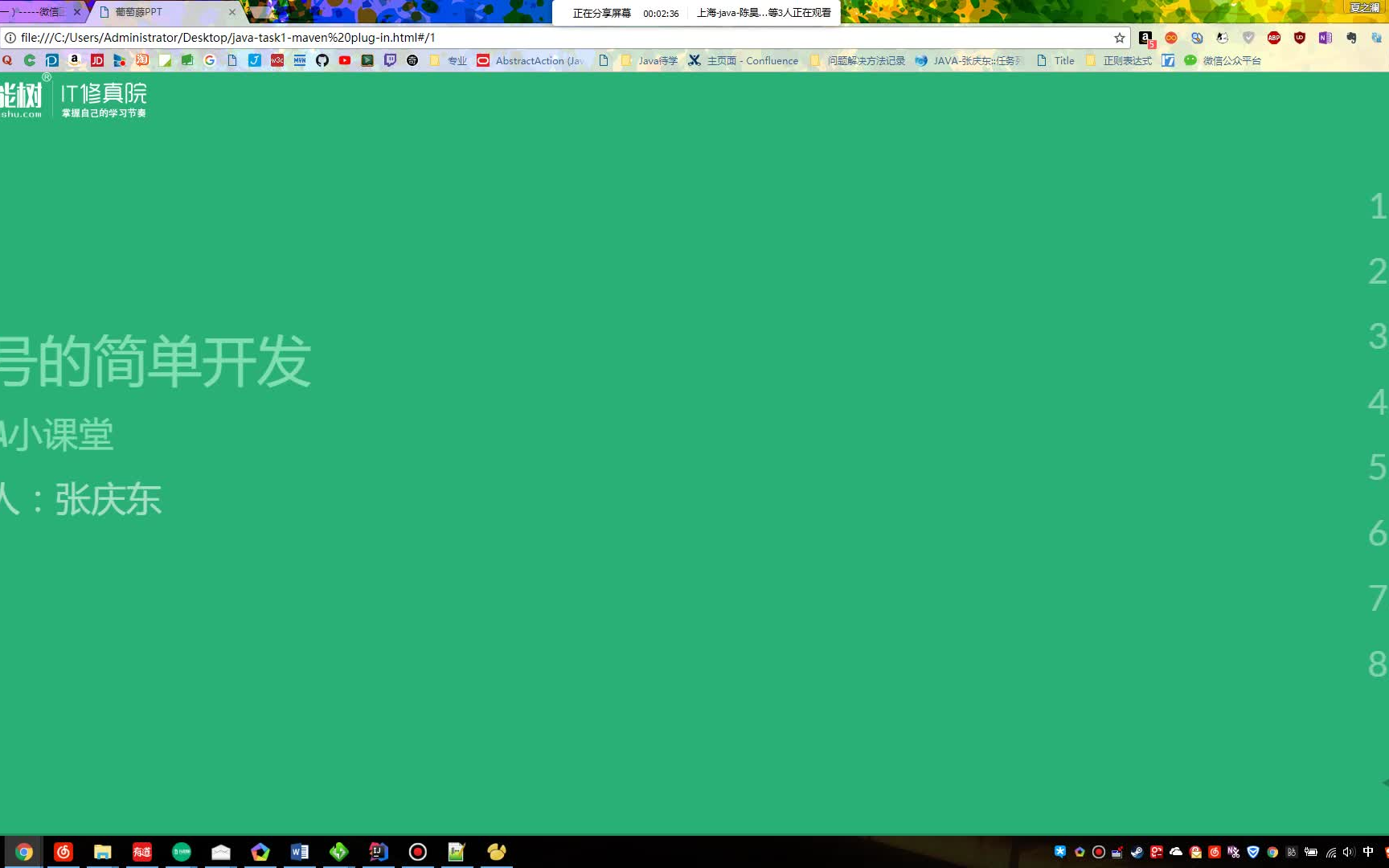Viewport: 1389px width, 868px height.
Task: Jump to slide 7 in the side navigation
Action: click(1378, 599)
